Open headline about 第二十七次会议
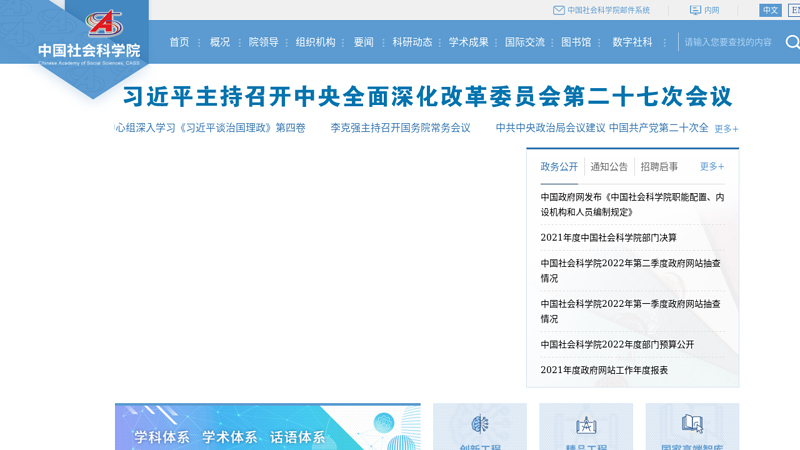The image size is (800, 450). (x=428, y=96)
